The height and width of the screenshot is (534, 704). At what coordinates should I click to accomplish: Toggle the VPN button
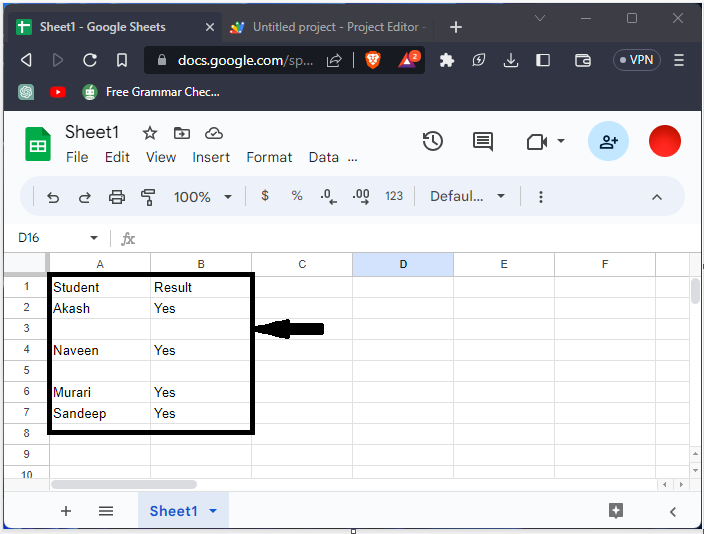tap(637, 60)
